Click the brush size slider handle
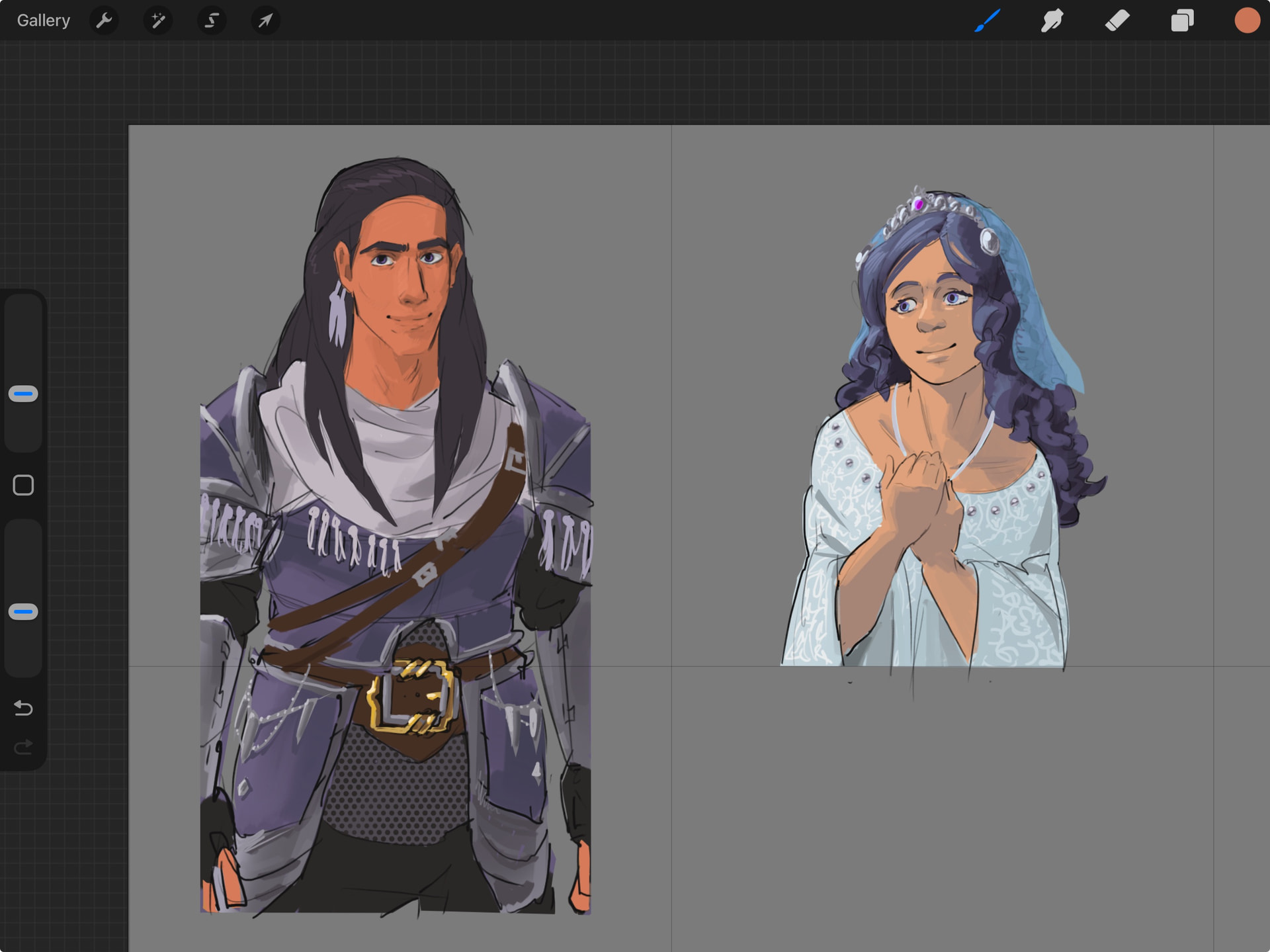 tap(23, 394)
